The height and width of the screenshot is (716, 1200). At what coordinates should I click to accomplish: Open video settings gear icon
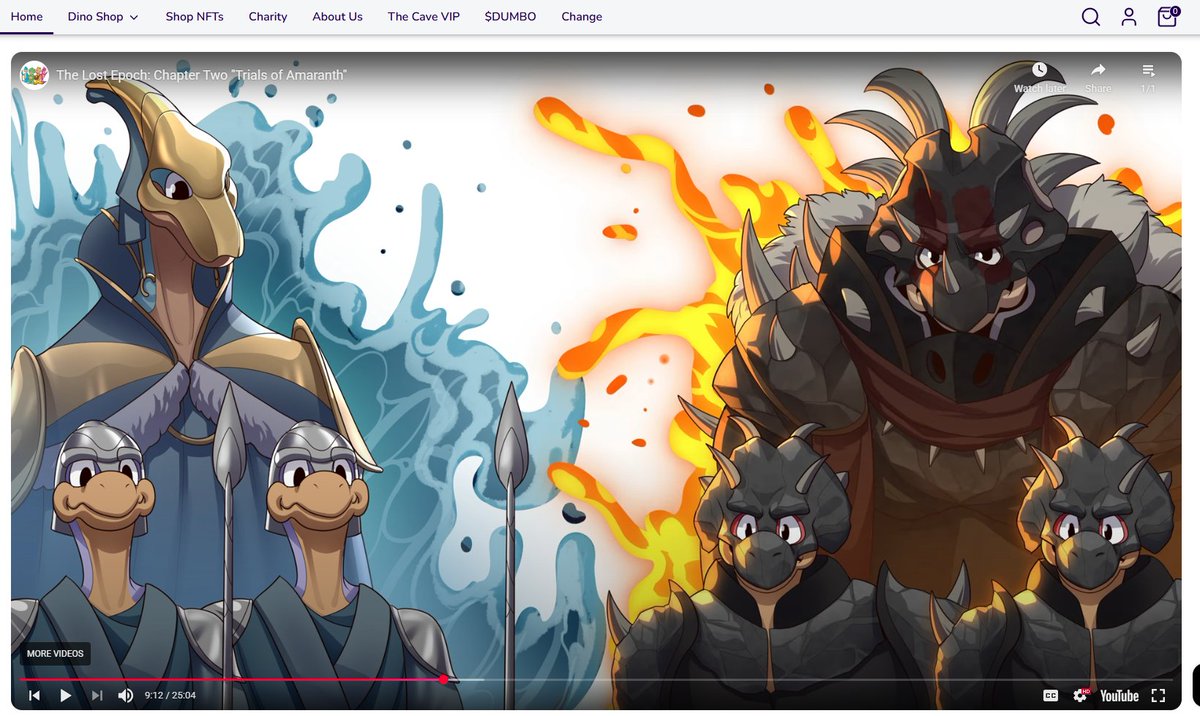[1080, 695]
